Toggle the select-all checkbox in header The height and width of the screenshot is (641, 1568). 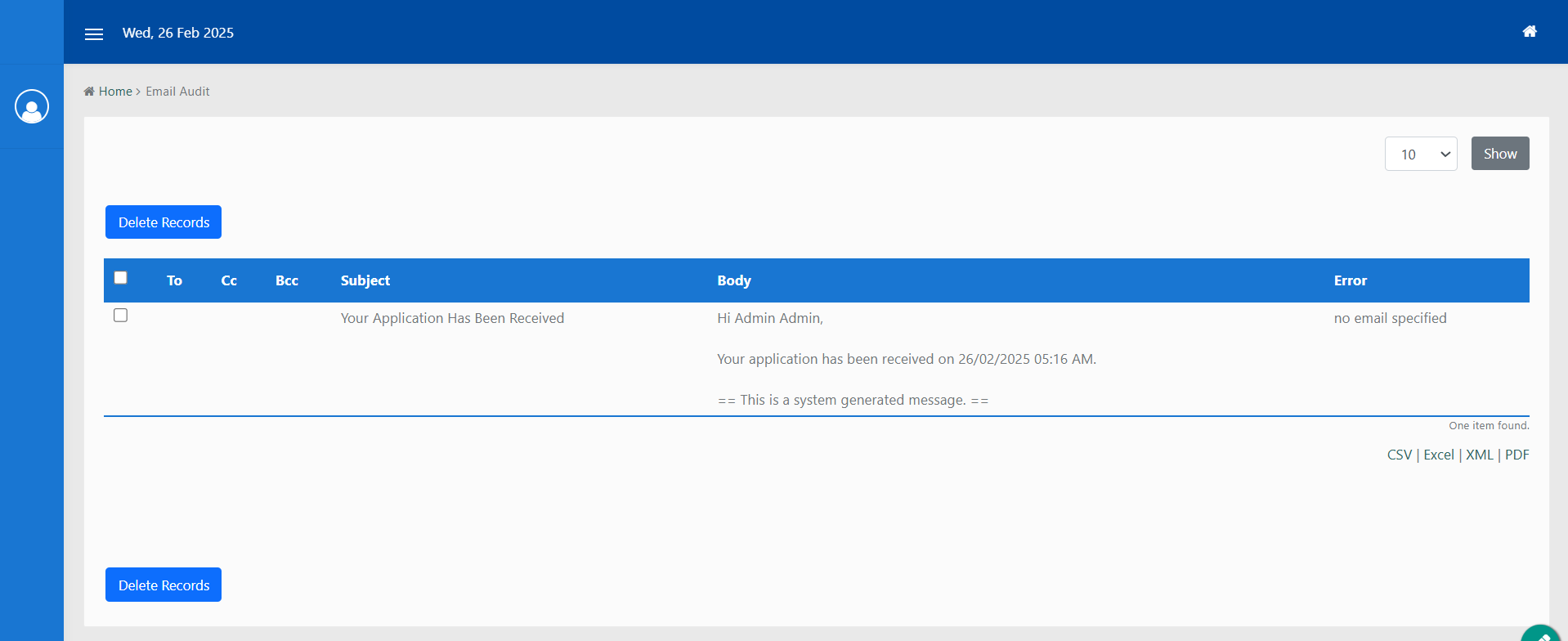click(121, 277)
